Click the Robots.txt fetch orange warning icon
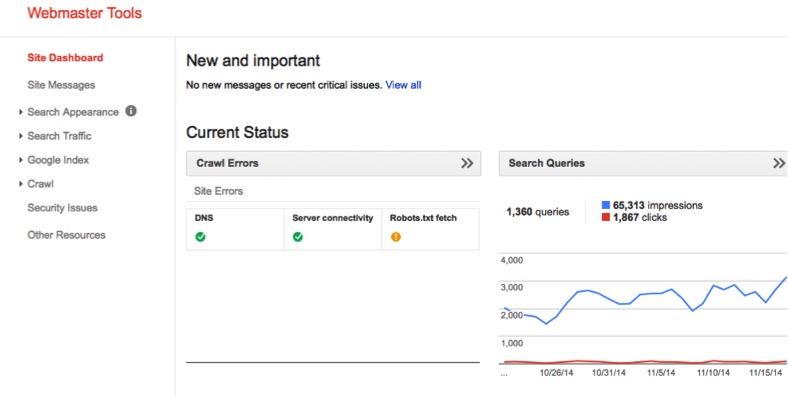 tap(396, 237)
